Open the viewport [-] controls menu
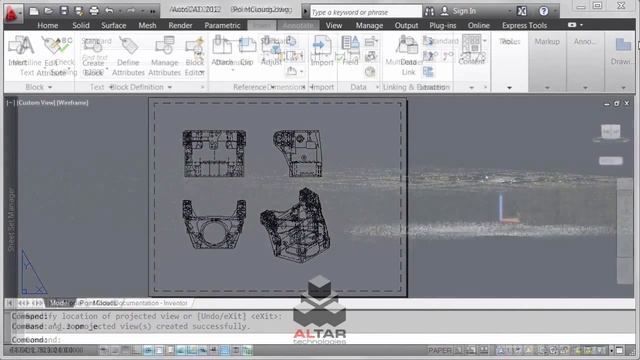The width and height of the screenshot is (640, 360). click(11, 103)
